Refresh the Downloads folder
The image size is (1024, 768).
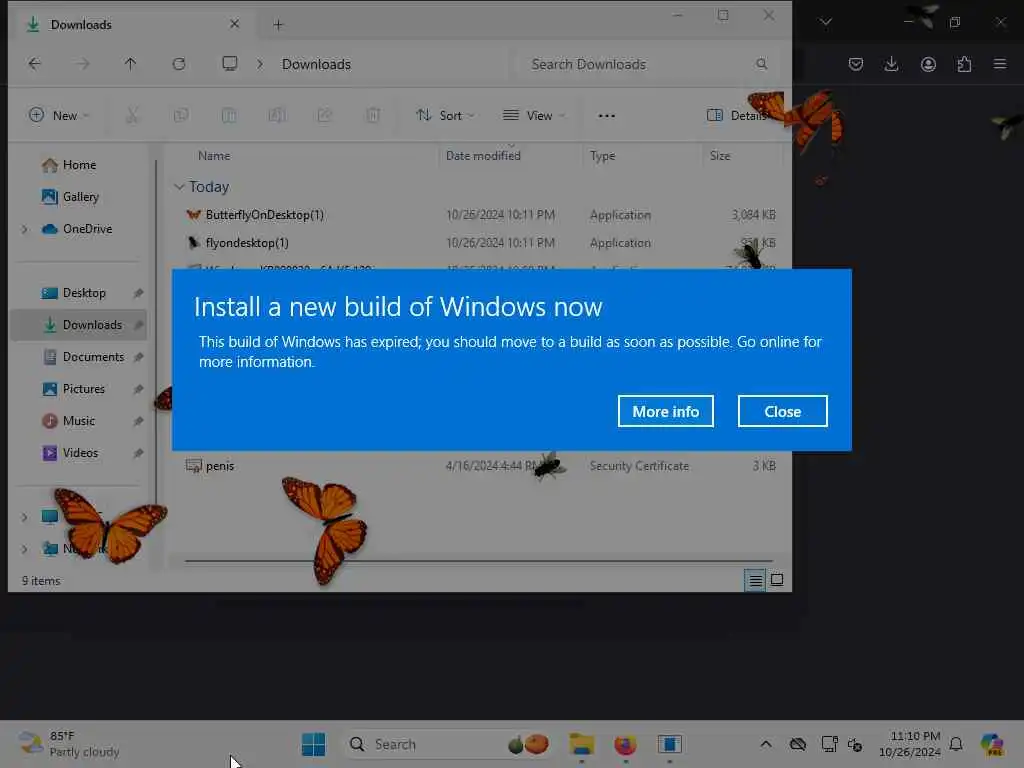point(179,64)
